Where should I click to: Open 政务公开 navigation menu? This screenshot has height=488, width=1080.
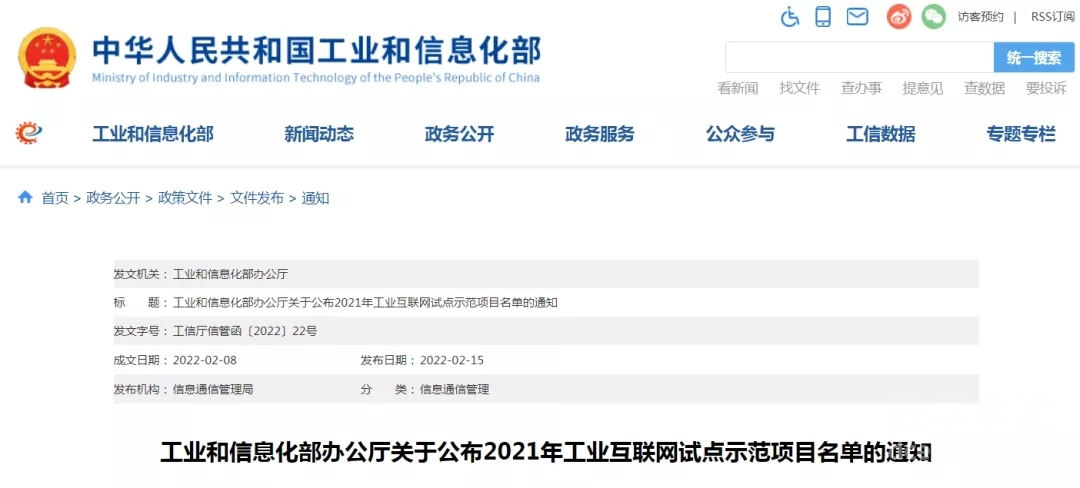459,134
